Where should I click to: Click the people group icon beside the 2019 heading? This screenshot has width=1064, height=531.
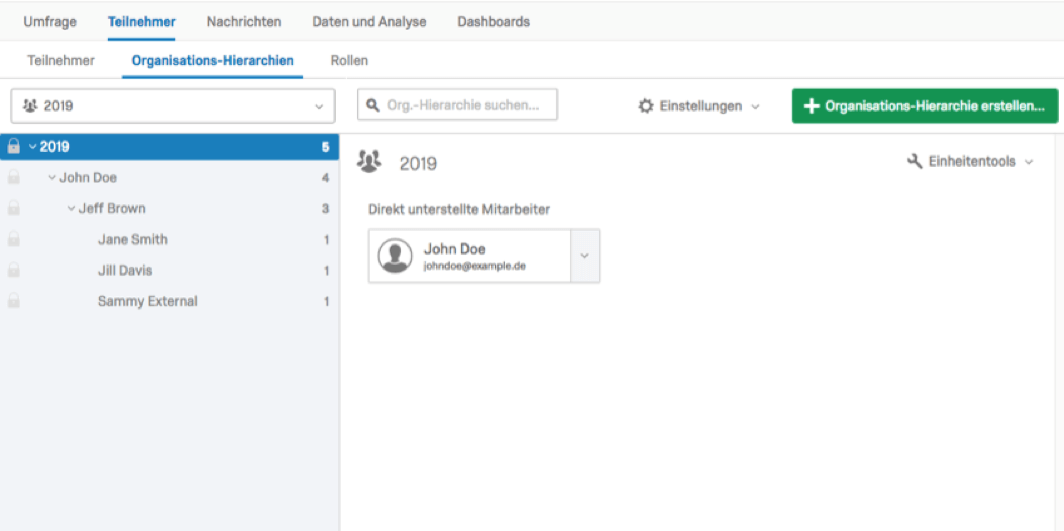pos(369,161)
